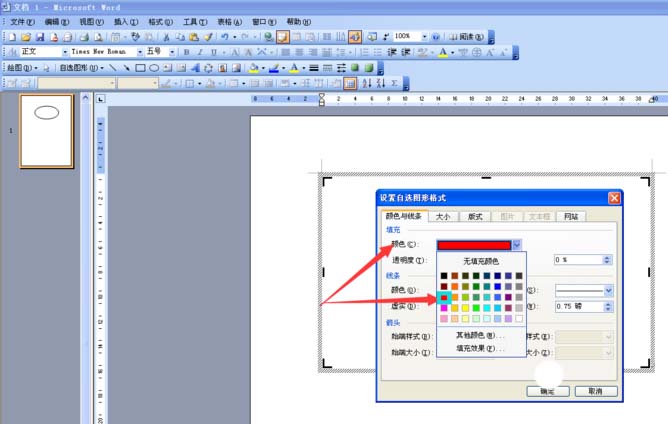
Task: Select the Rectangle drawing tool
Action: coord(141,68)
